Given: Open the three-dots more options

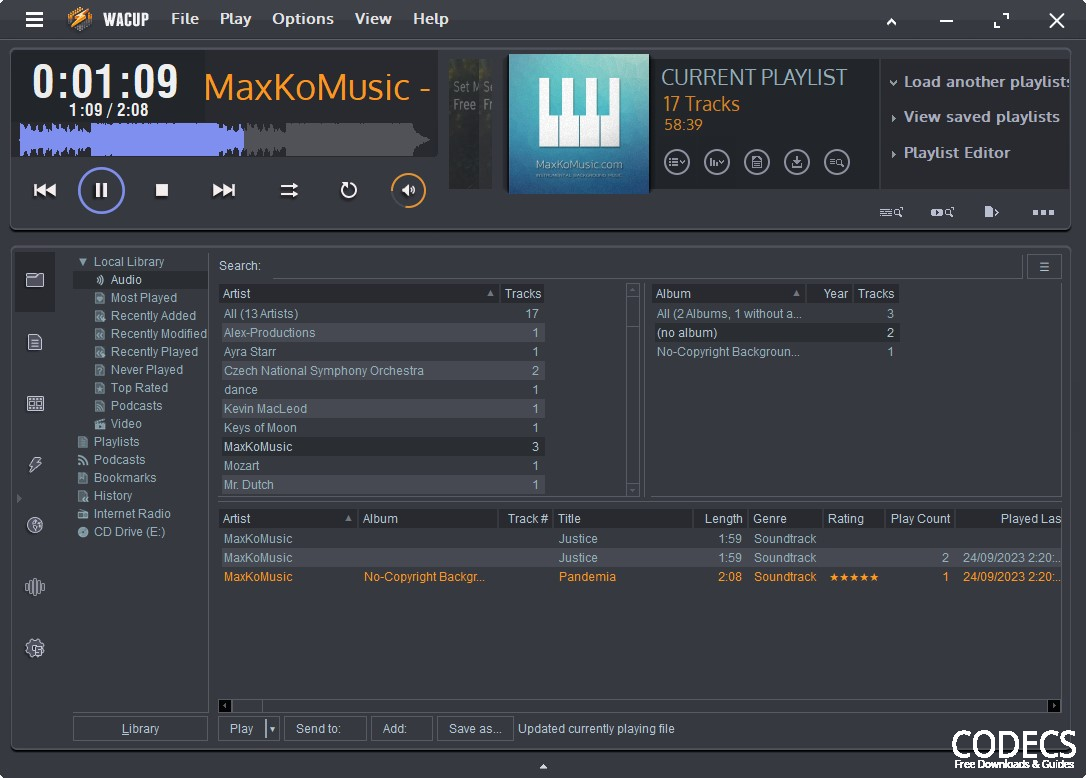Looking at the screenshot, I should click(x=1043, y=212).
